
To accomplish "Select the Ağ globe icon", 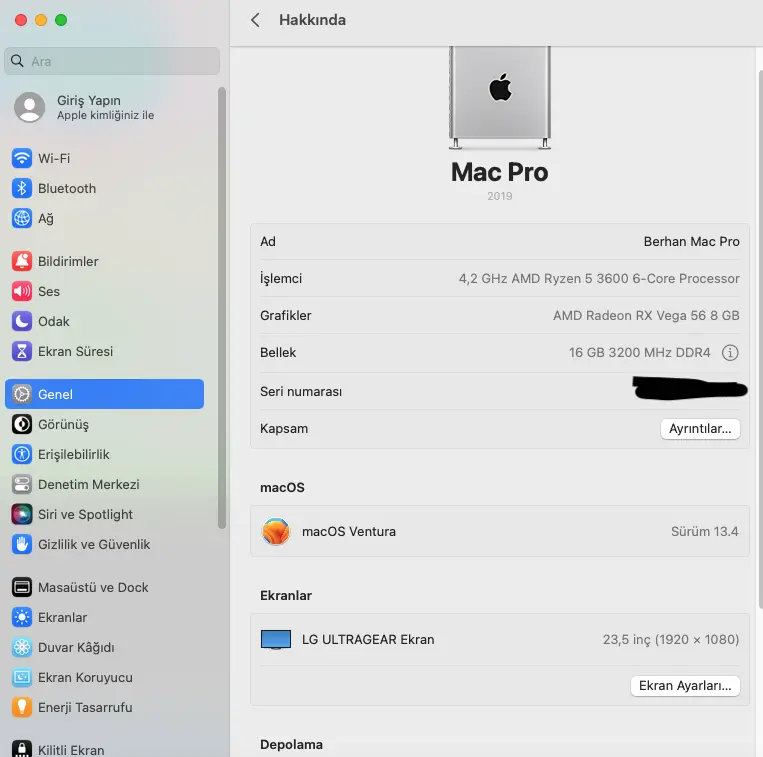I will (22, 218).
